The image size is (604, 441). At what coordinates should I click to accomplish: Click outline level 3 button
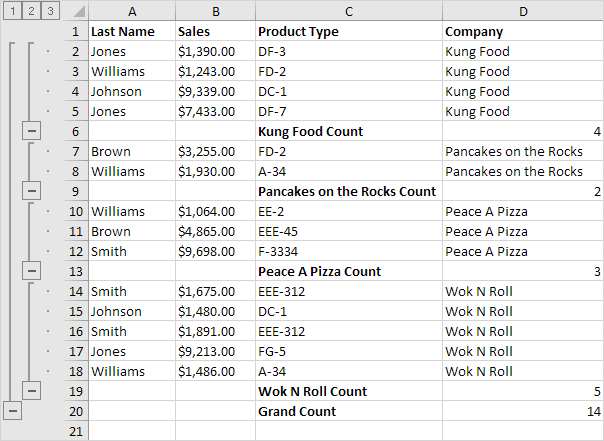pos(50,11)
